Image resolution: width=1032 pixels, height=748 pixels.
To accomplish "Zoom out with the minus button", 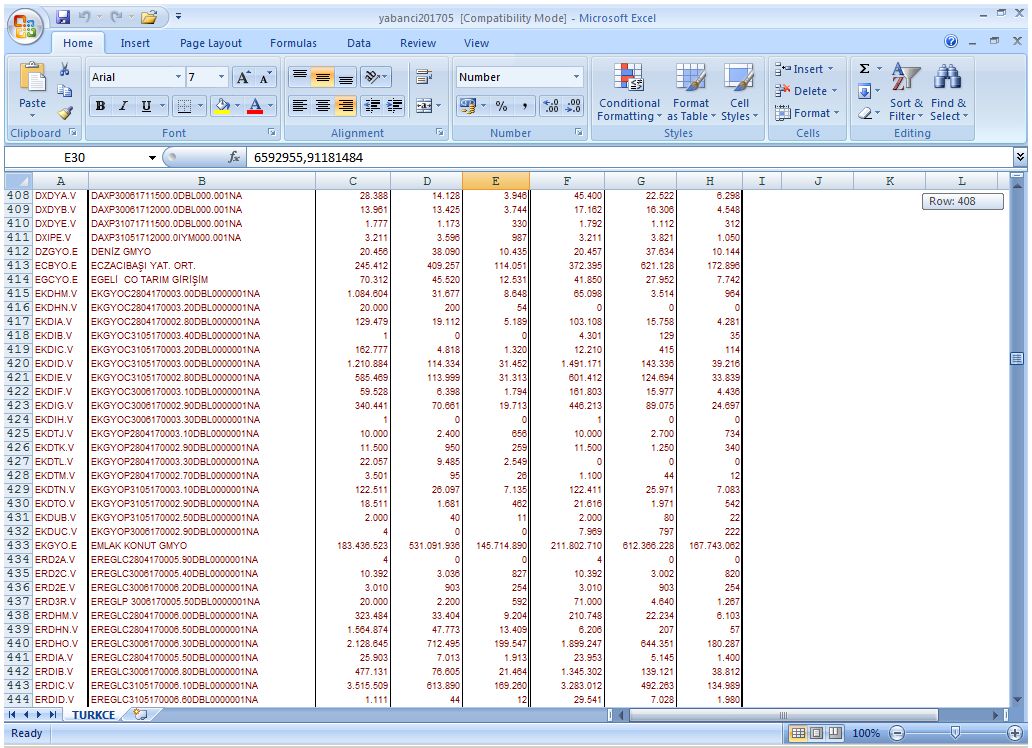I will 896,733.
